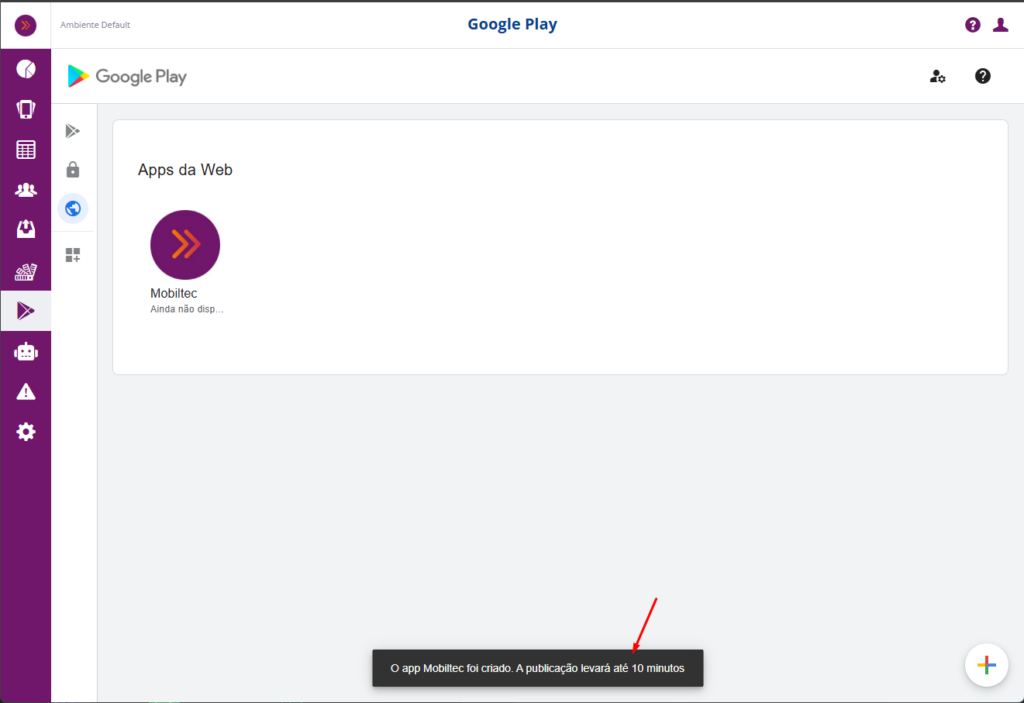Click the Mobiltec created notification toast
Image resolution: width=1024 pixels, height=703 pixels.
point(537,668)
